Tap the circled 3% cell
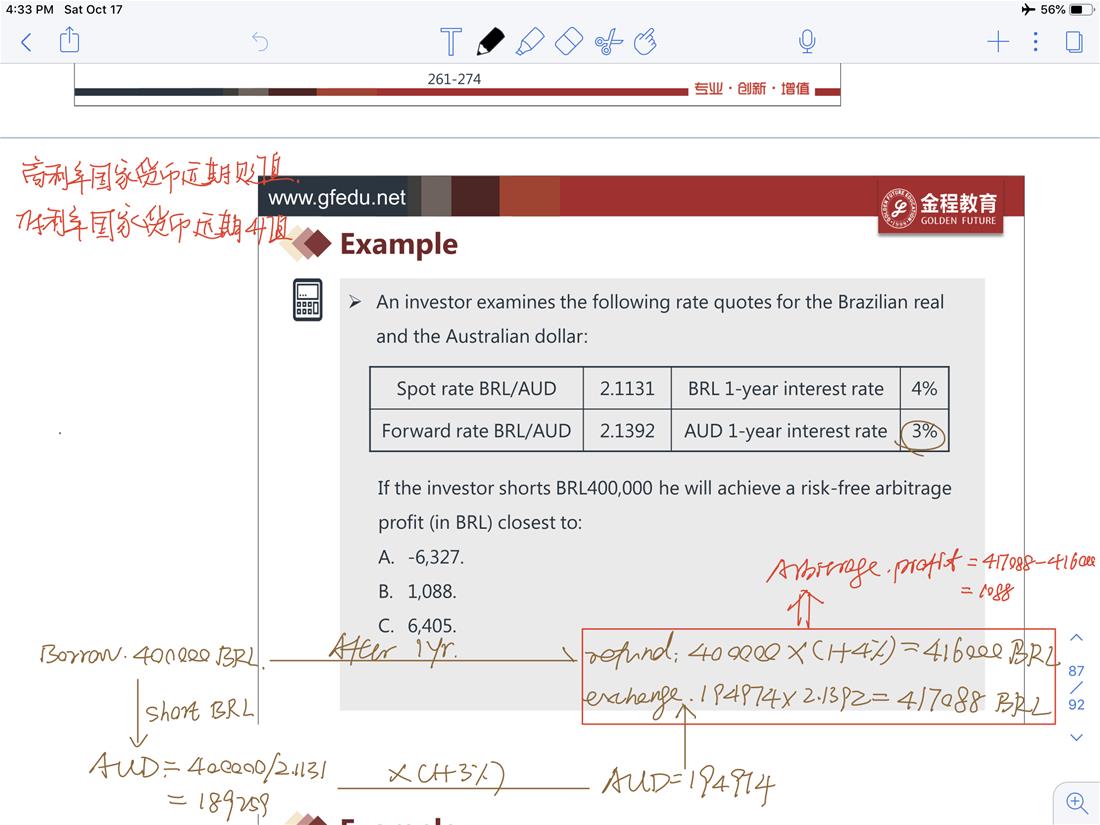 tap(924, 431)
